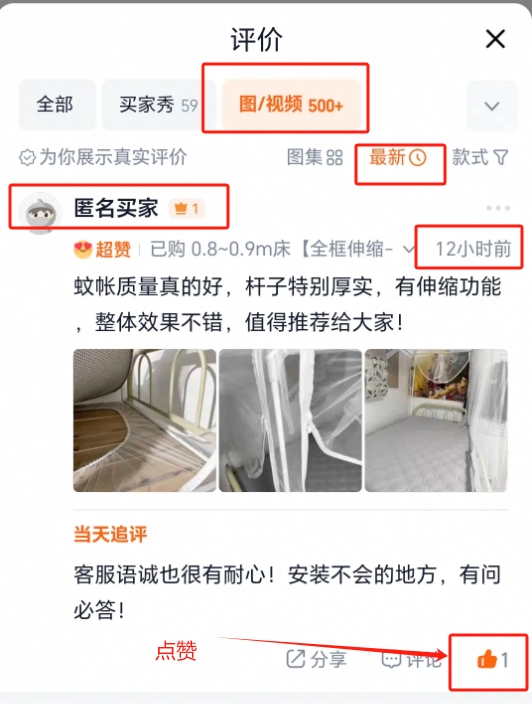Tap the anonymous buyer avatar

click(40, 213)
